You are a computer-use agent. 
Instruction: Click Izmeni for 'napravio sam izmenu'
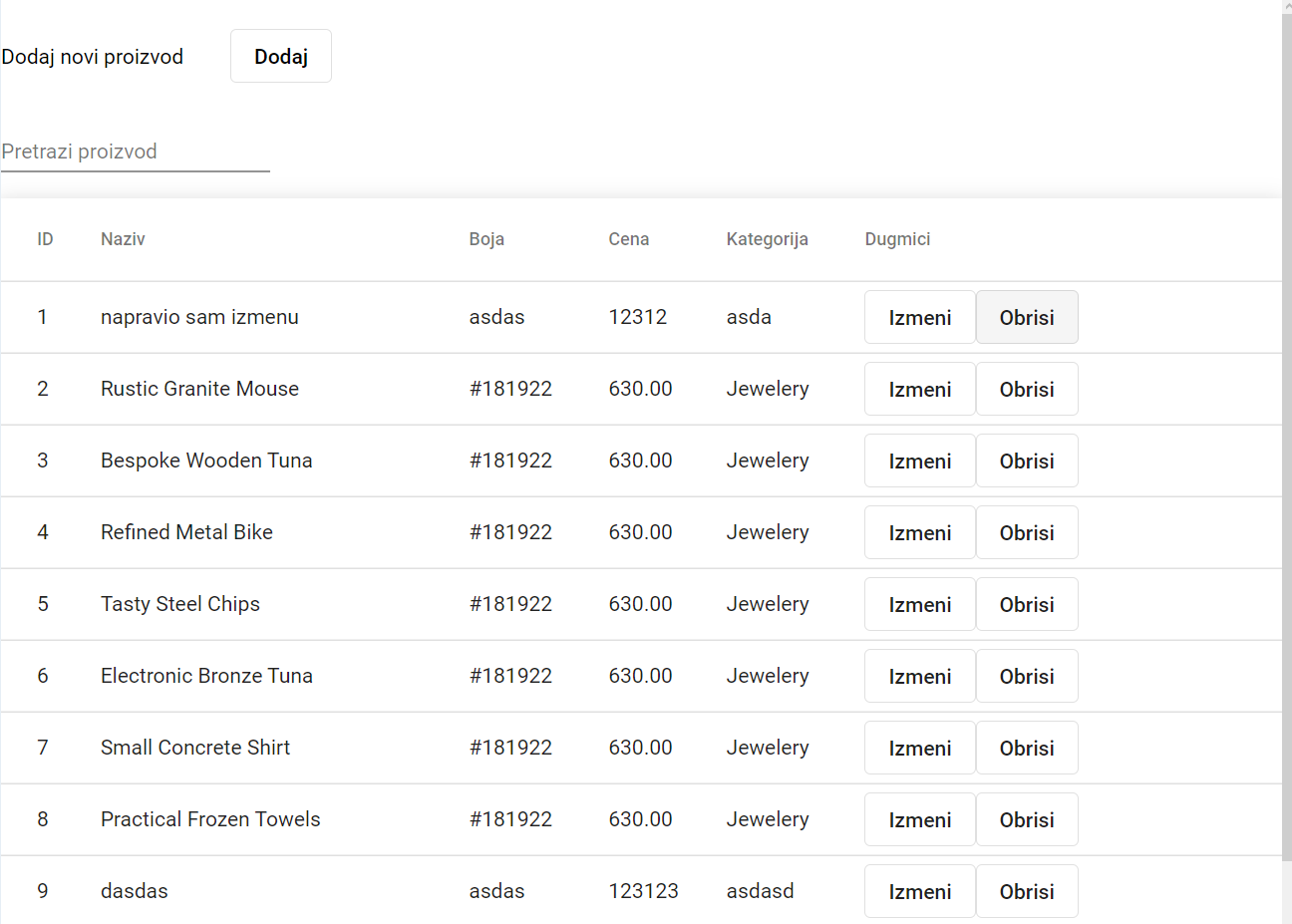point(919,317)
